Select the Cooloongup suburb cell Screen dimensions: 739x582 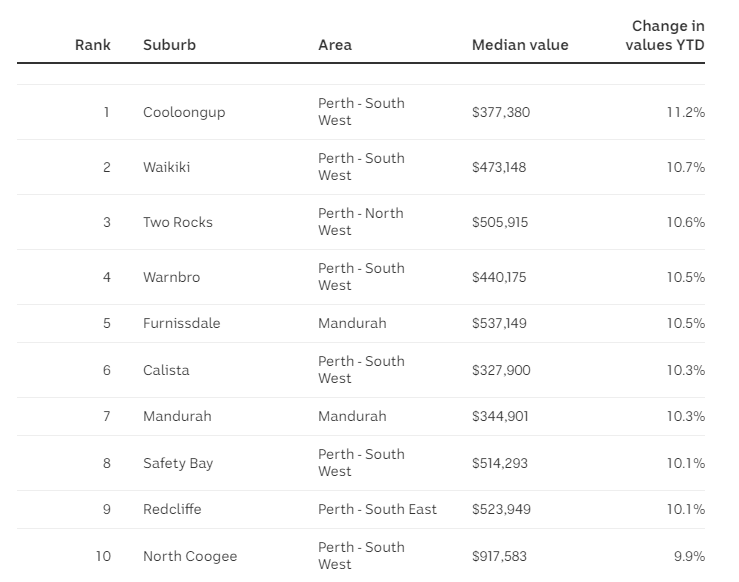coord(184,112)
